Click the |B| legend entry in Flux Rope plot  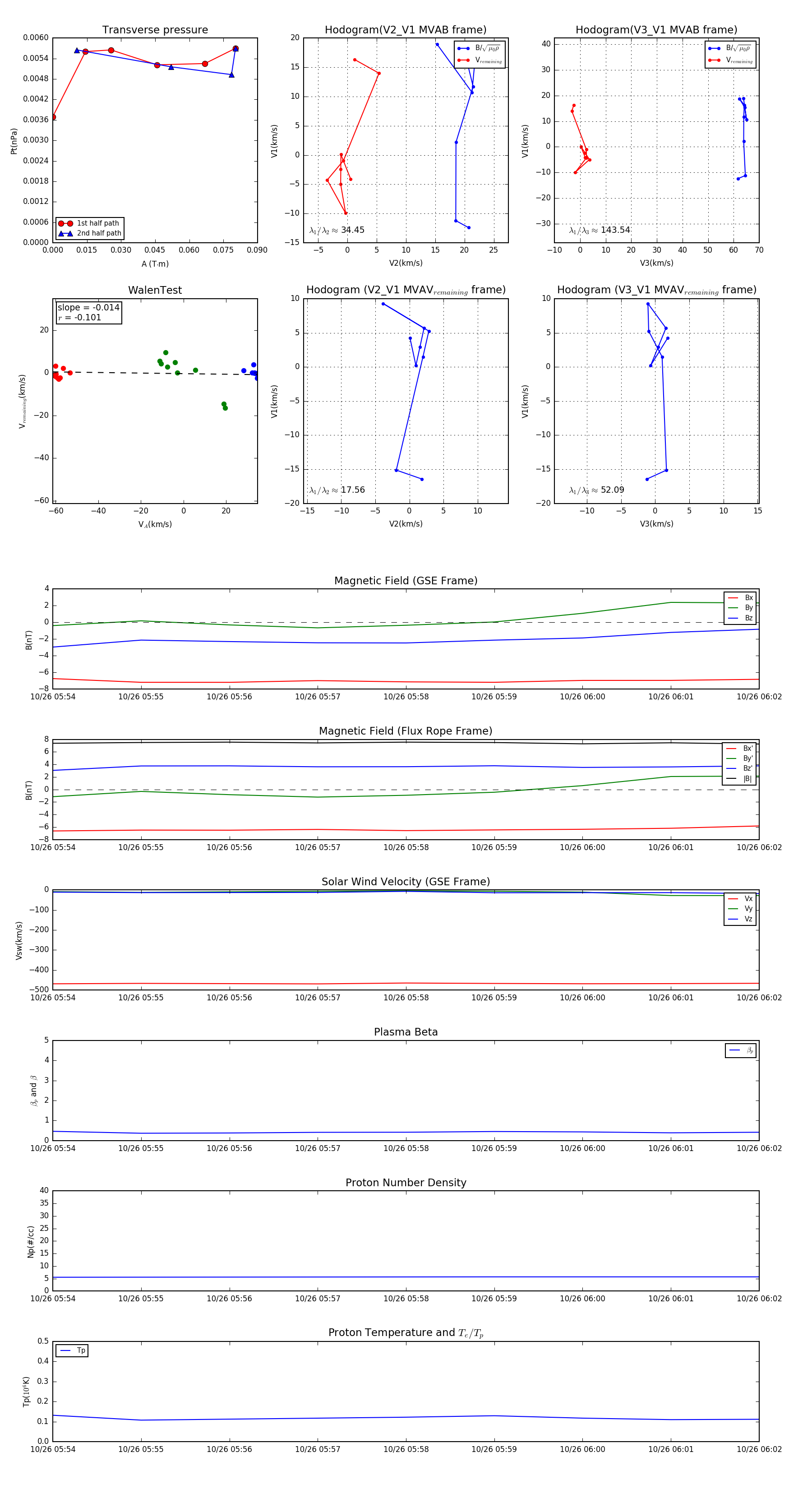[x=739, y=779]
